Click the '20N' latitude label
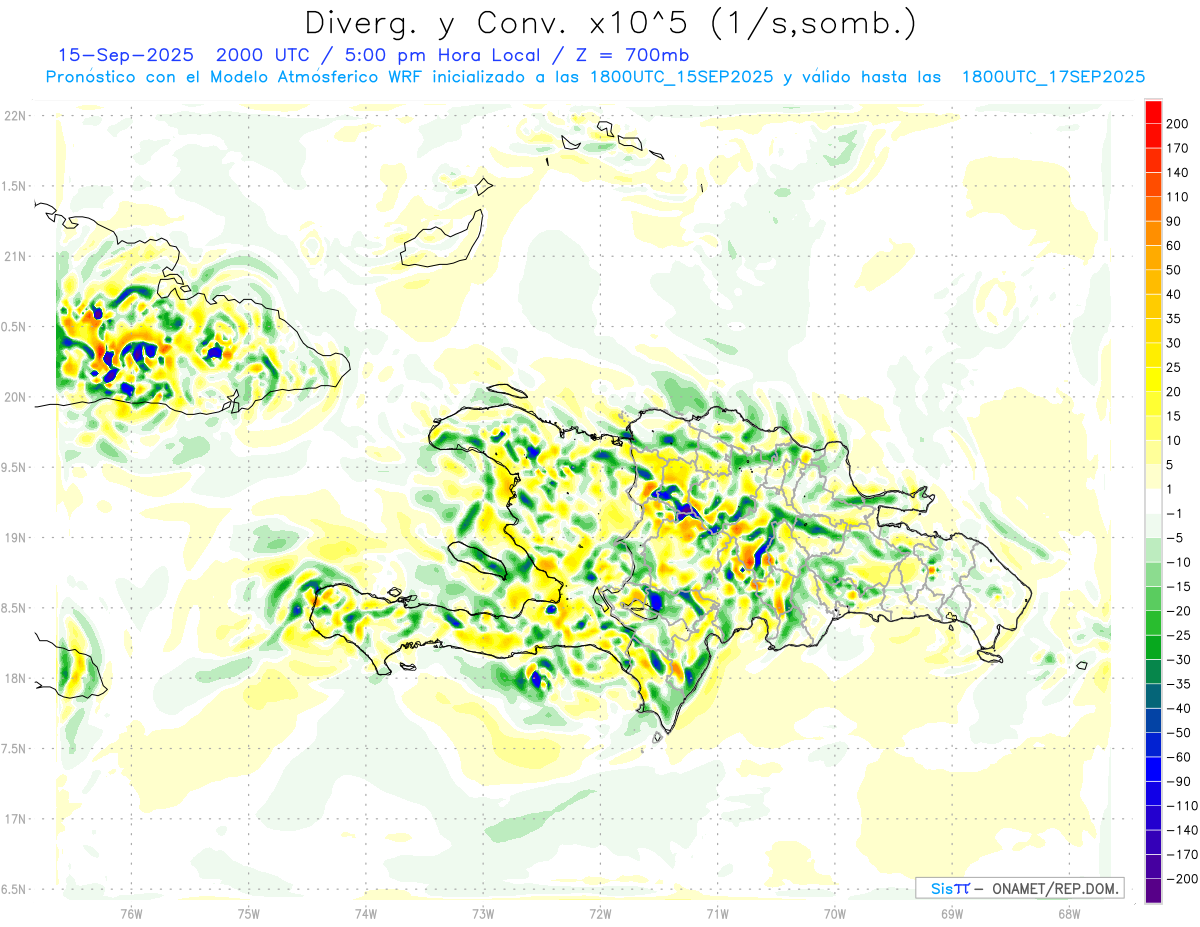This screenshot has height=927, width=1200. [x=13, y=397]
